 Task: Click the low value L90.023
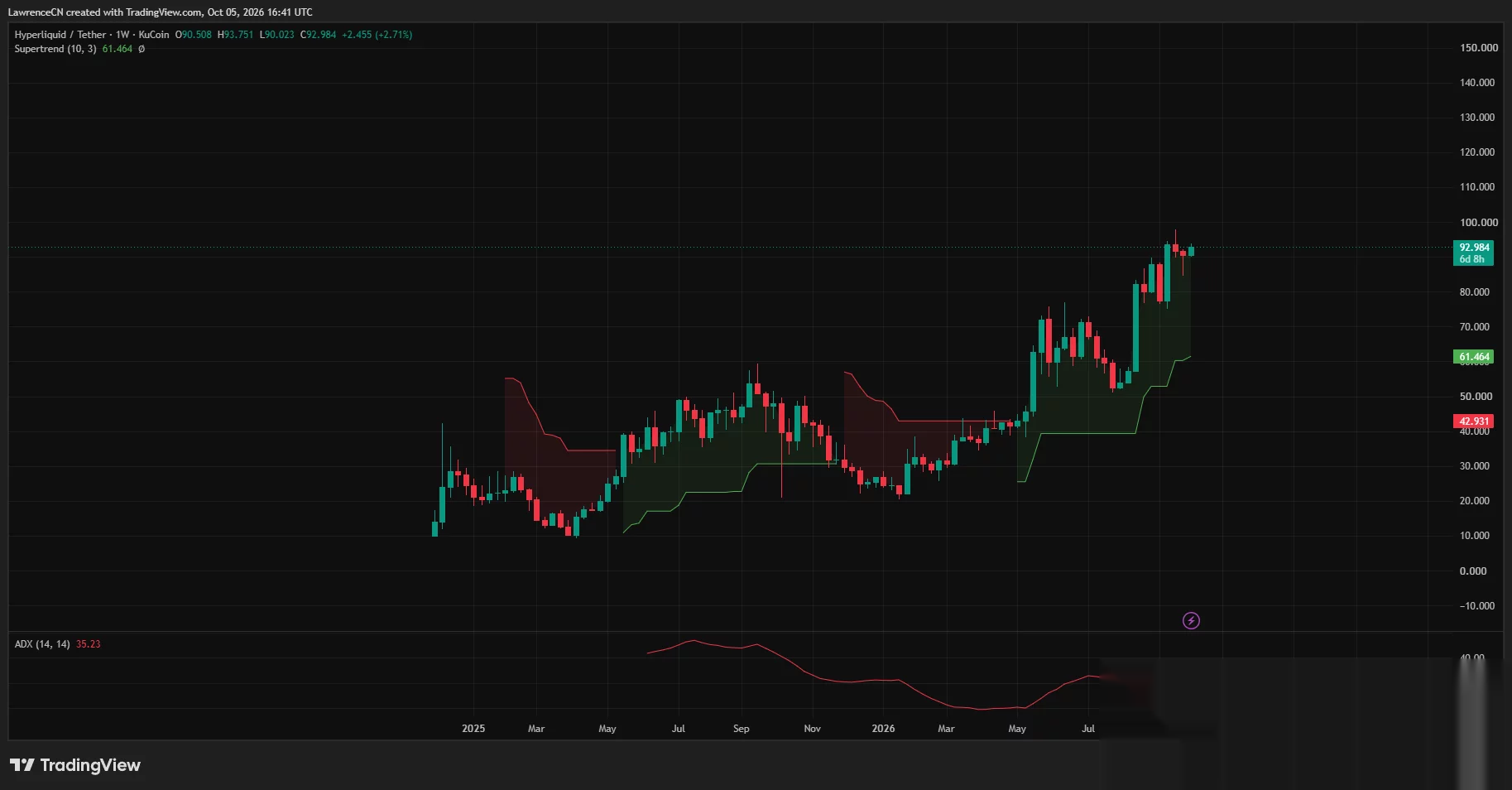tap(277, 35)
